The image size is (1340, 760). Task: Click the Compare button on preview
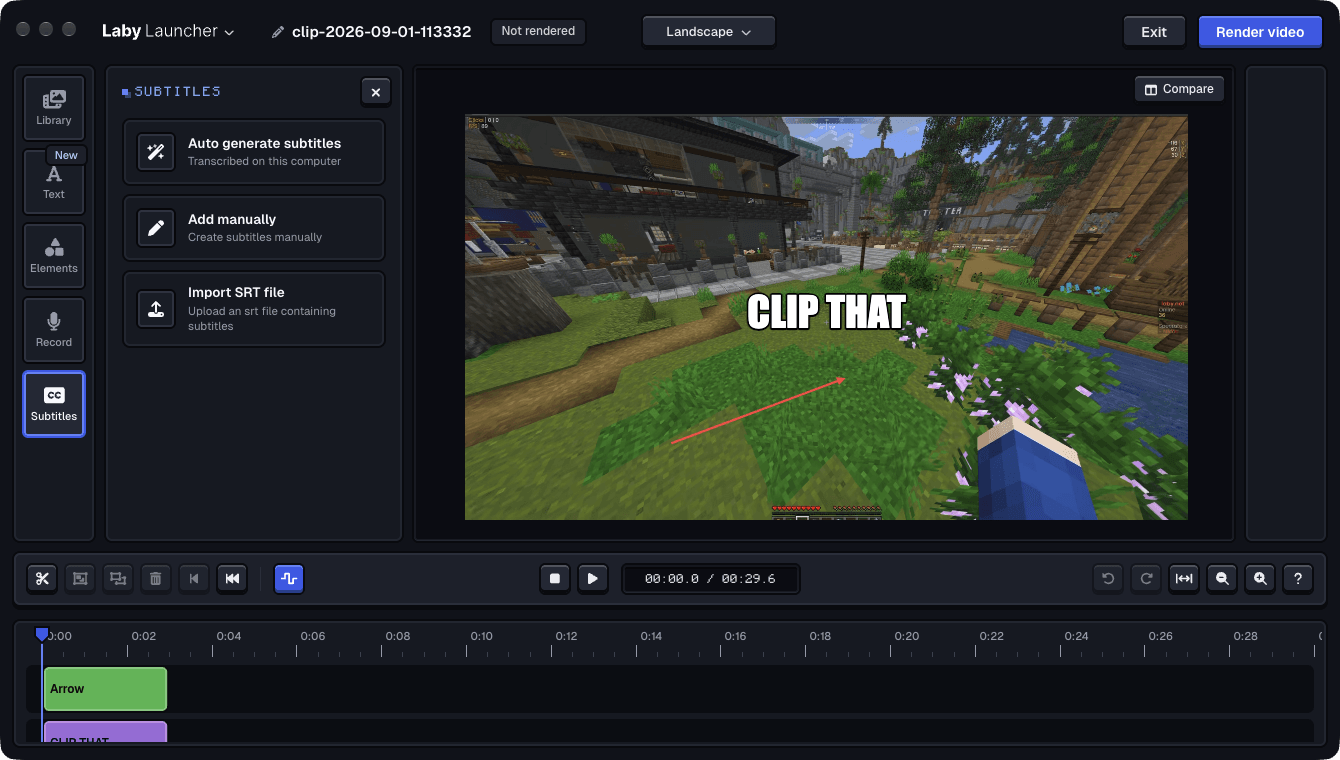pos(1179,89)
